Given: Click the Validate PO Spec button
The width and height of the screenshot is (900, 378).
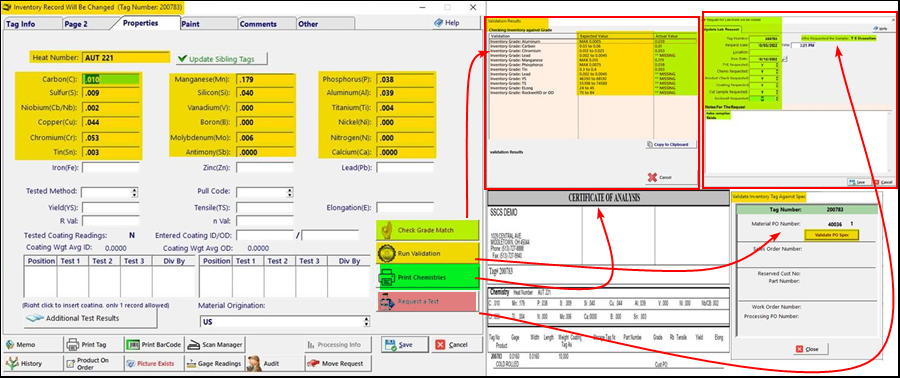Looking at the screenshot, I should pos(831,234).
